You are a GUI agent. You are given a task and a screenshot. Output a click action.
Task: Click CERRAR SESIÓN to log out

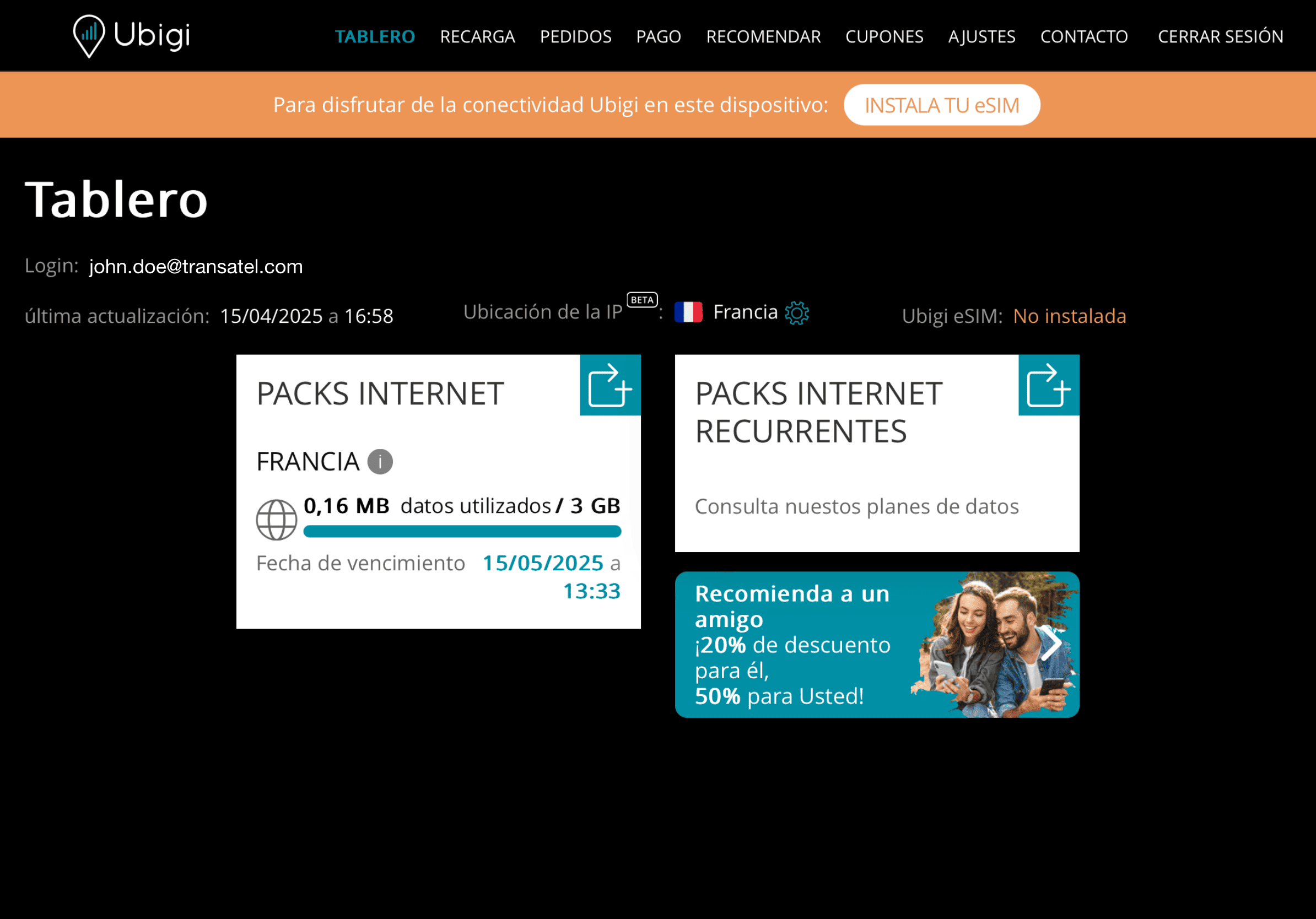click(x=1220, y=37)
